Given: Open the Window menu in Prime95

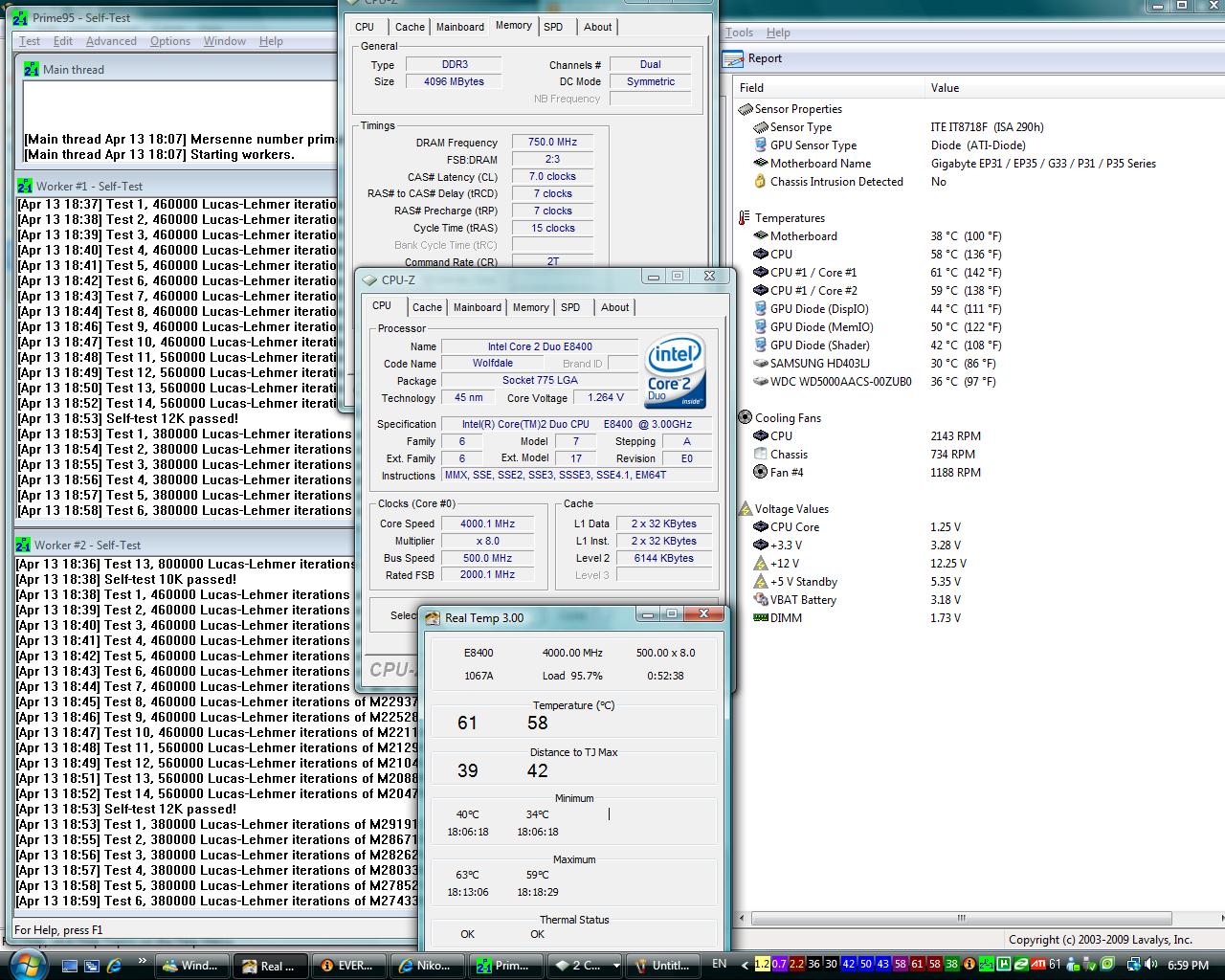Looking at the screenshot, I should click(x=225, y=41).
